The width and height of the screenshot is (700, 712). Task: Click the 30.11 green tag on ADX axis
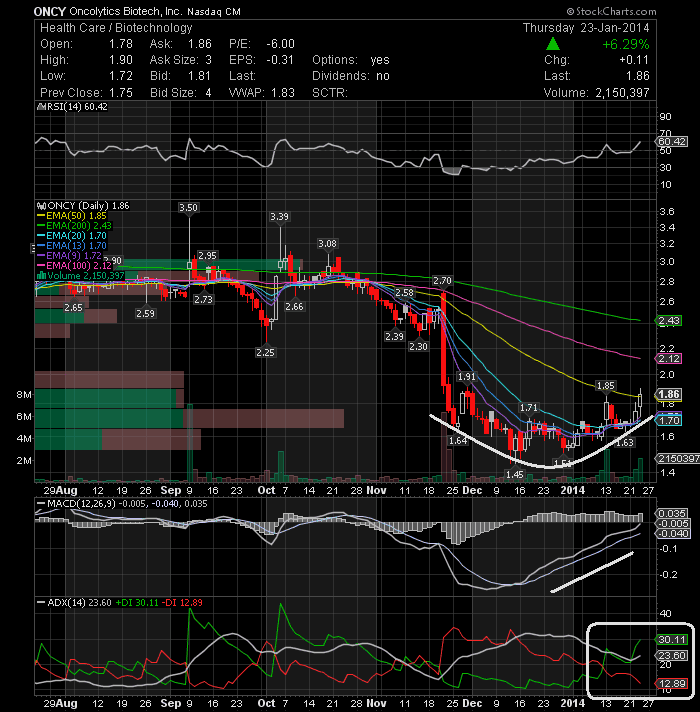(x=672, y=640)
